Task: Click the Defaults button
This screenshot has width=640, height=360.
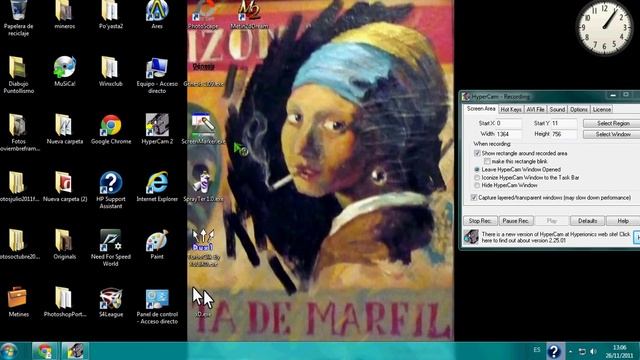Action: (x=587, y=220)
